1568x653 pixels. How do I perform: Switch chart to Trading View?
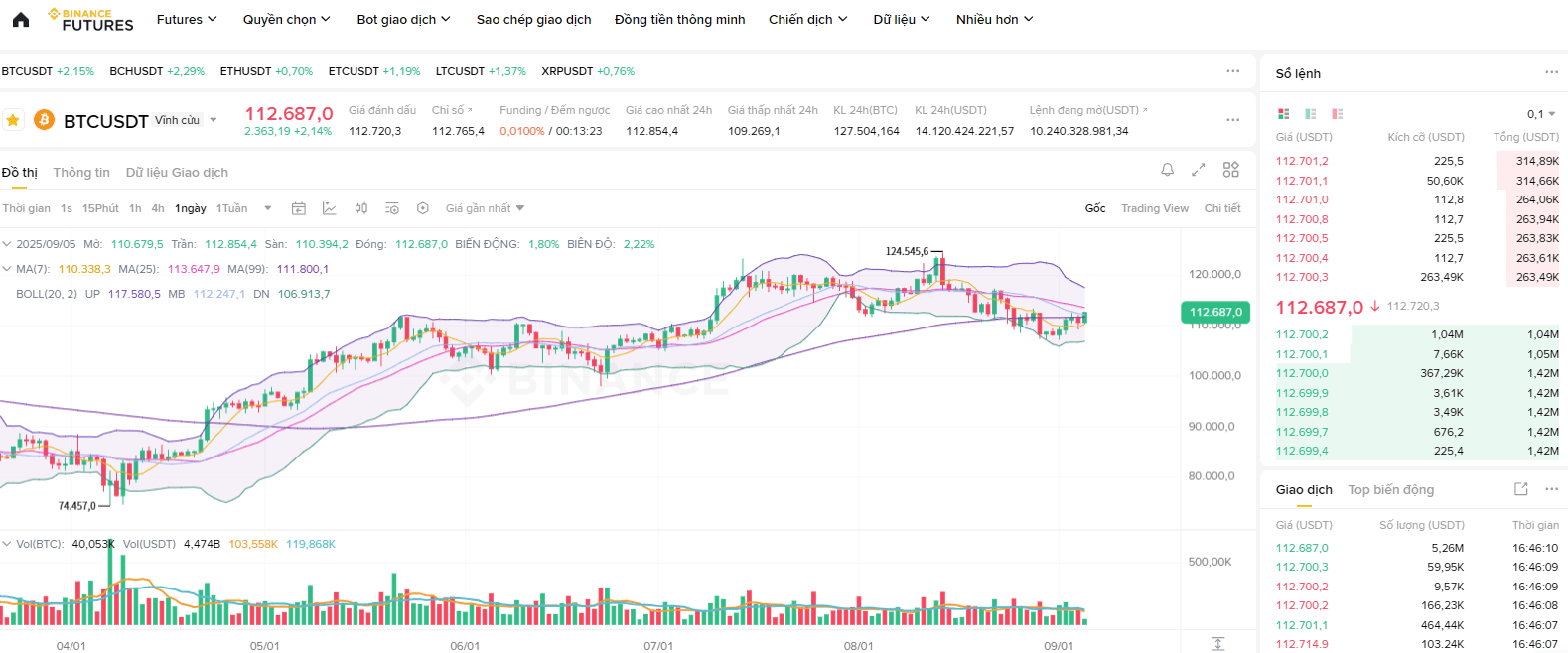click(x=1155, y=208)
